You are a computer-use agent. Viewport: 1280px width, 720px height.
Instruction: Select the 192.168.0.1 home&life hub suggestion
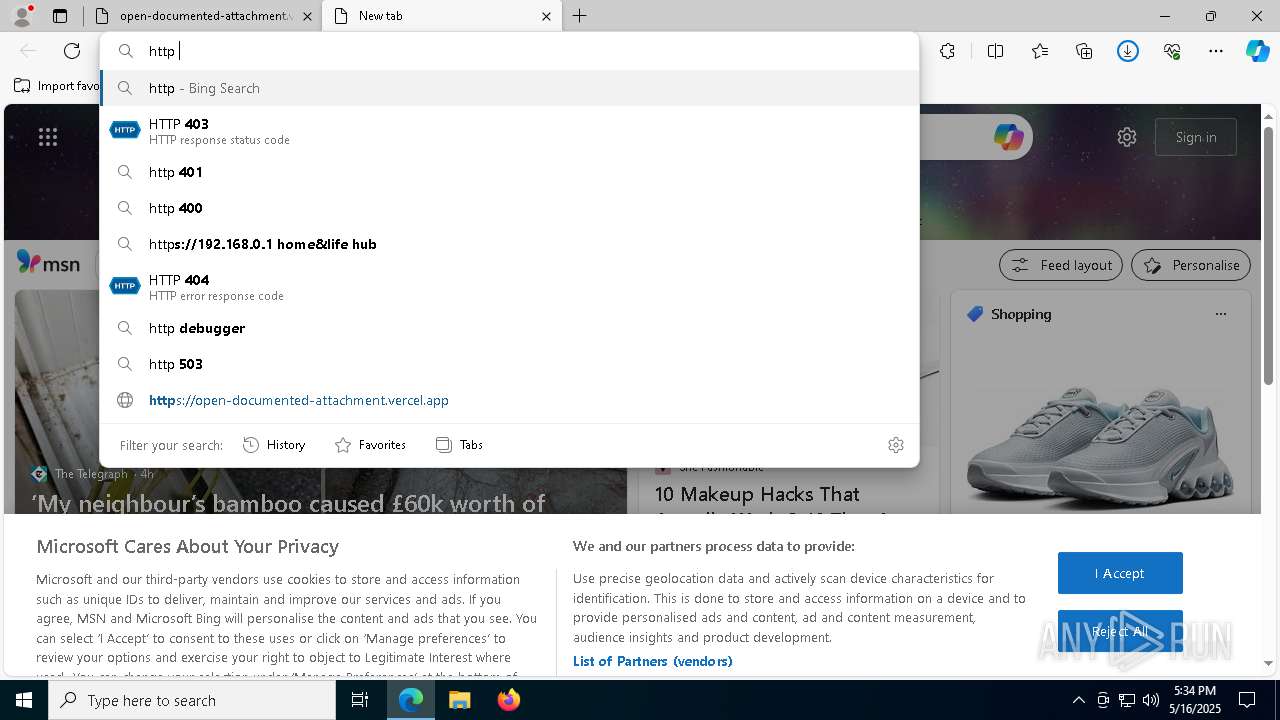pyautogui.click(x=509, y=244)
